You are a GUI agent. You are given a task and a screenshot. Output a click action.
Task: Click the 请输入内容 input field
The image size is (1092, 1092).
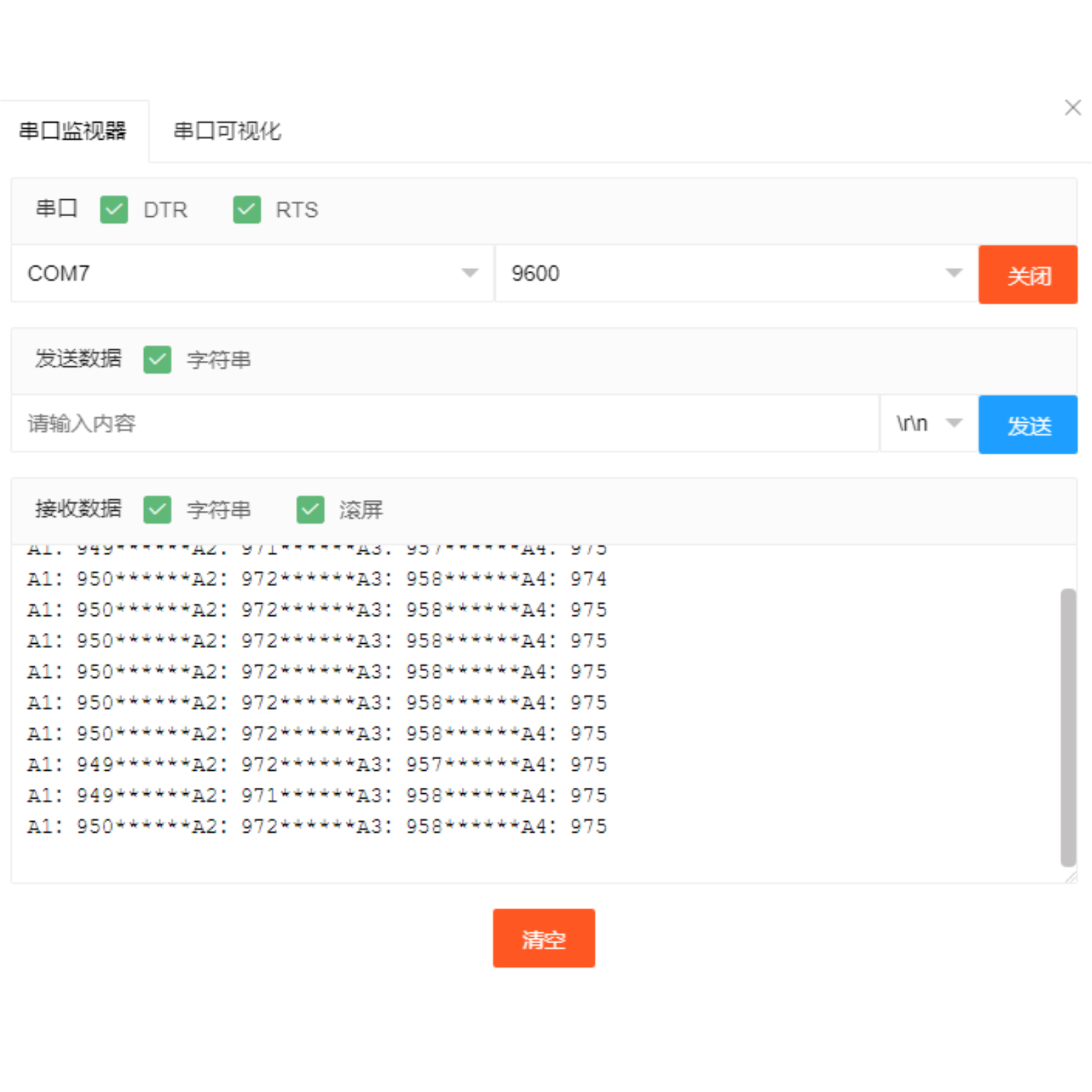point(443,423)
